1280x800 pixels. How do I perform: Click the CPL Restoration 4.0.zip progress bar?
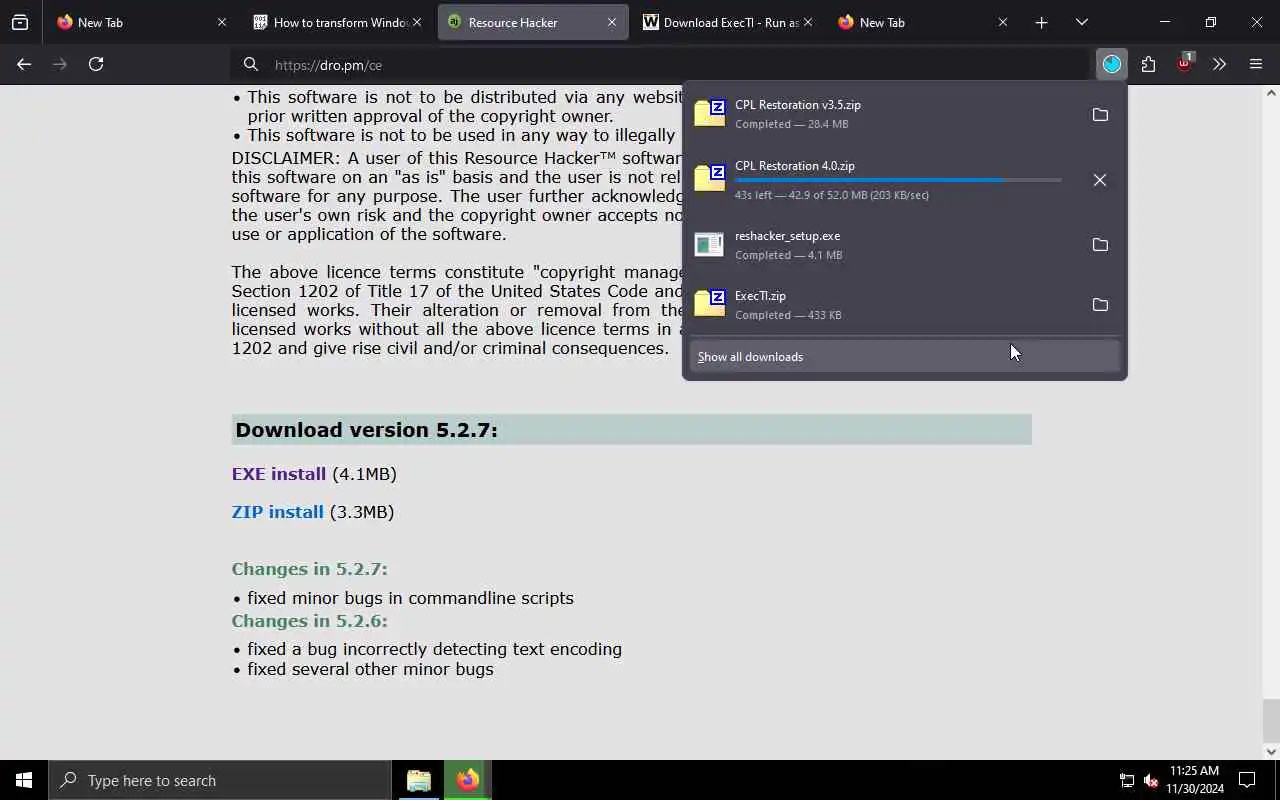point(898,180)
